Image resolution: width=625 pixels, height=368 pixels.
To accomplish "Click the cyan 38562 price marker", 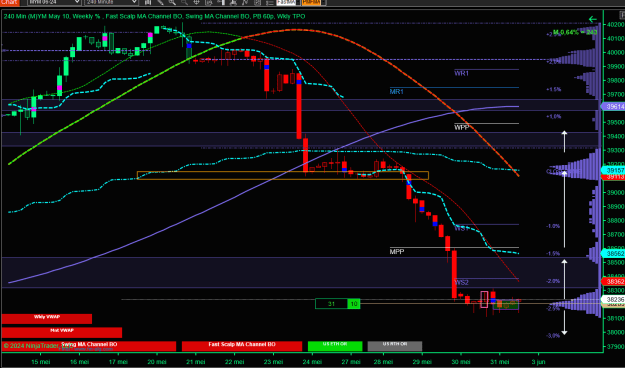I will point(613,254).
